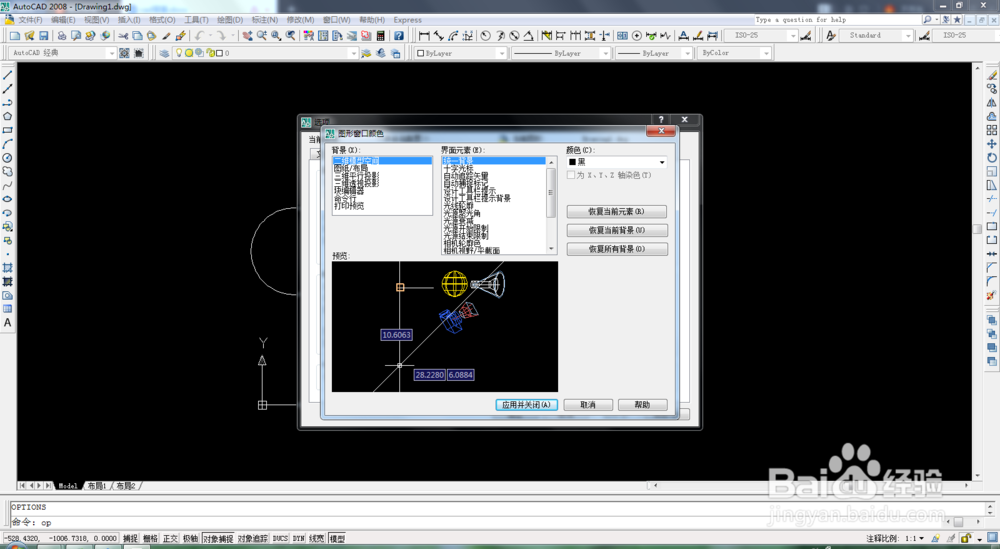1000x549 pixels.
Task: Open the Express menu
Action: pyautogui.click(x=408, y=20)
